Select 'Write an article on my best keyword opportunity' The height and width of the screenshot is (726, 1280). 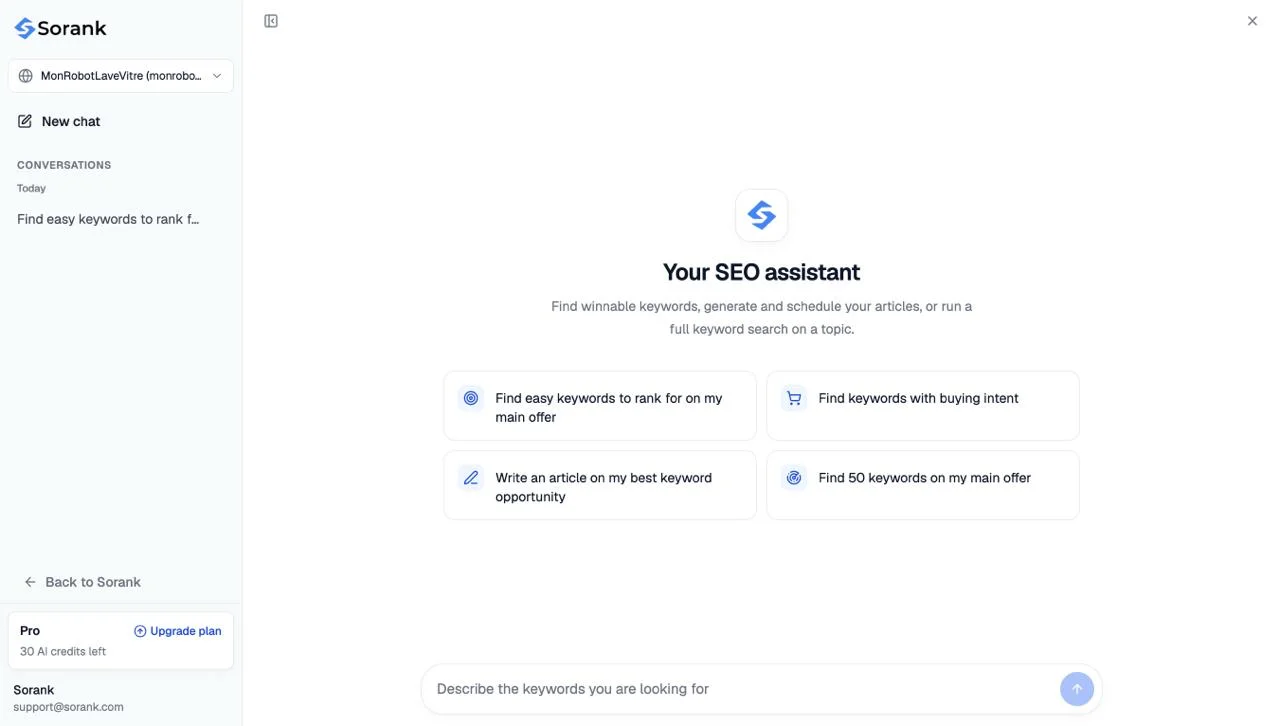point(600,485)
